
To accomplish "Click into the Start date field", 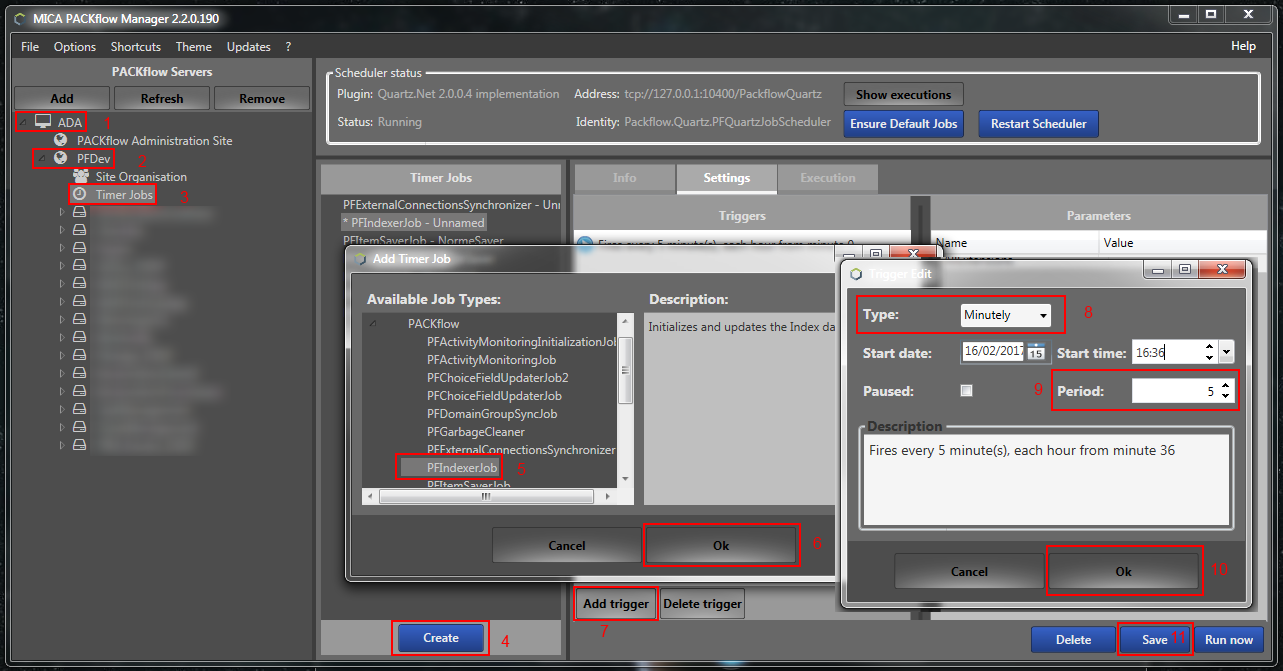I will pyautogui.click(x=993, y=351).
